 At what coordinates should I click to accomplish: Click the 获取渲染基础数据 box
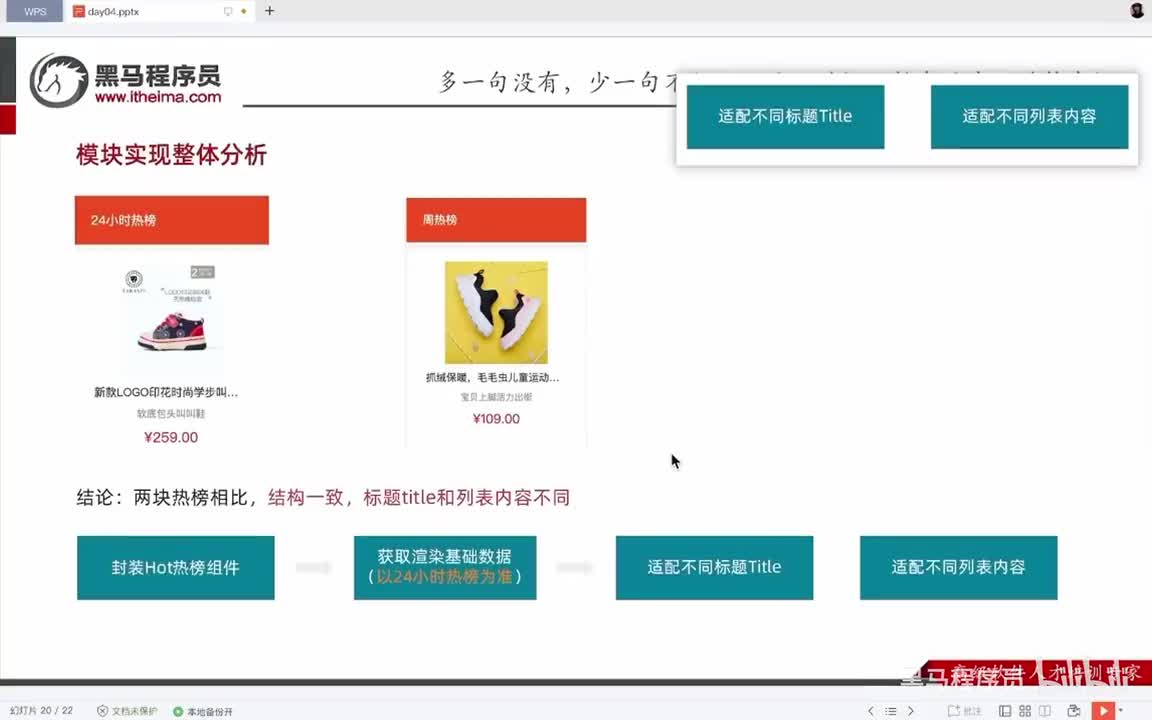point(445,567)
